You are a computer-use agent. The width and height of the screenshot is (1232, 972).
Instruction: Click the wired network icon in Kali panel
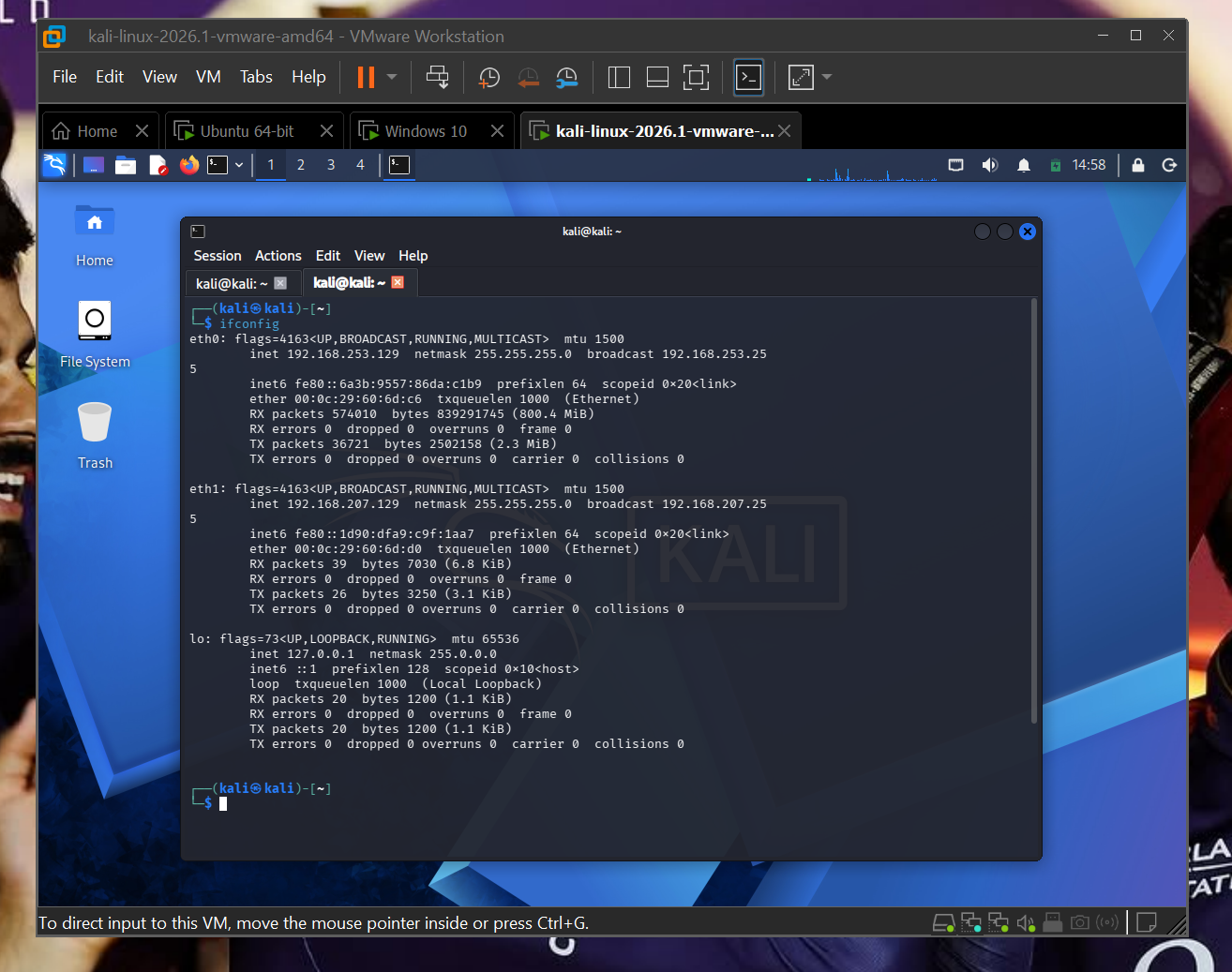[956, 165]
